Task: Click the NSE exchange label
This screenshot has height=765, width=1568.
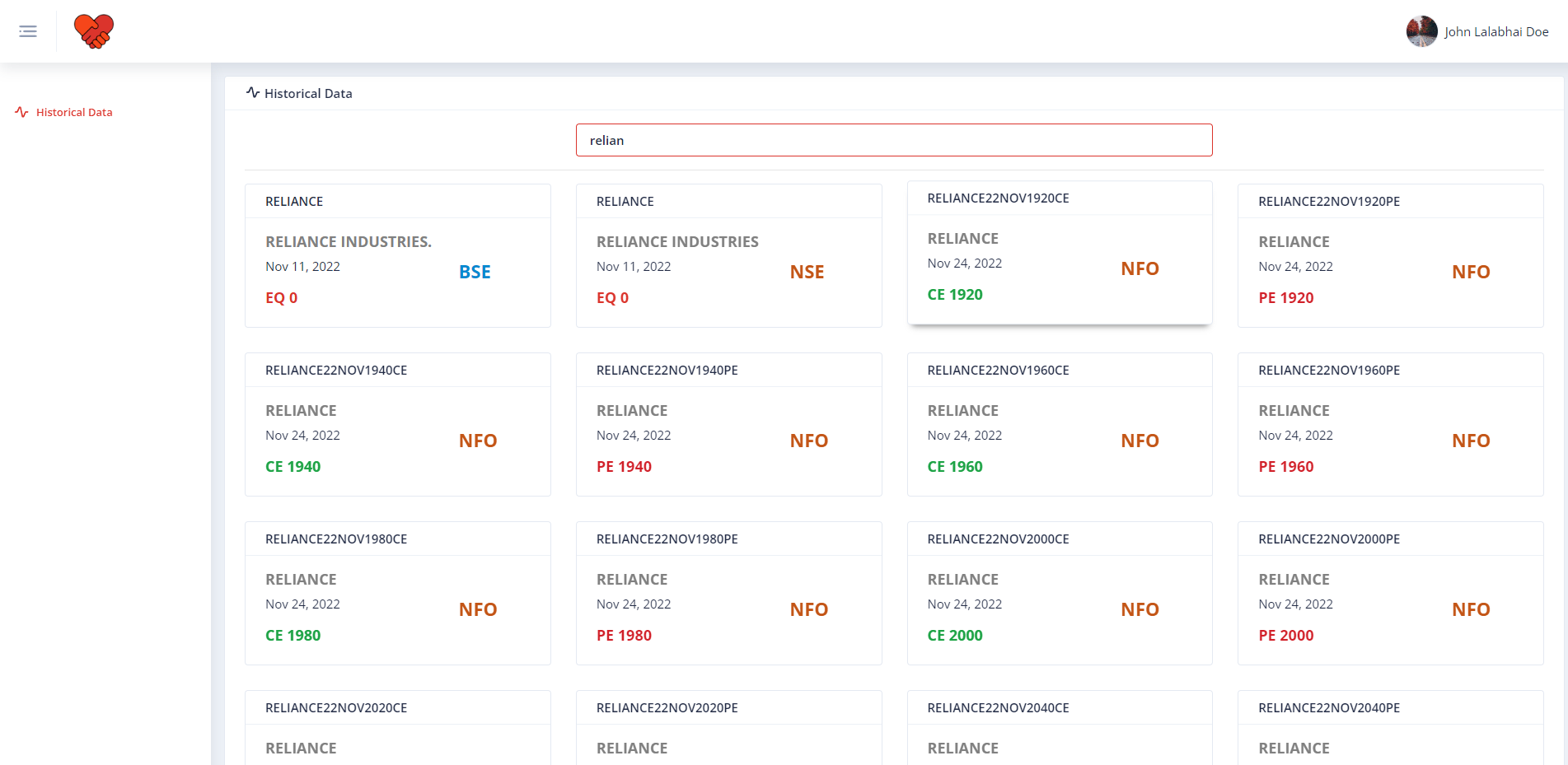Action: pos(807,272)
